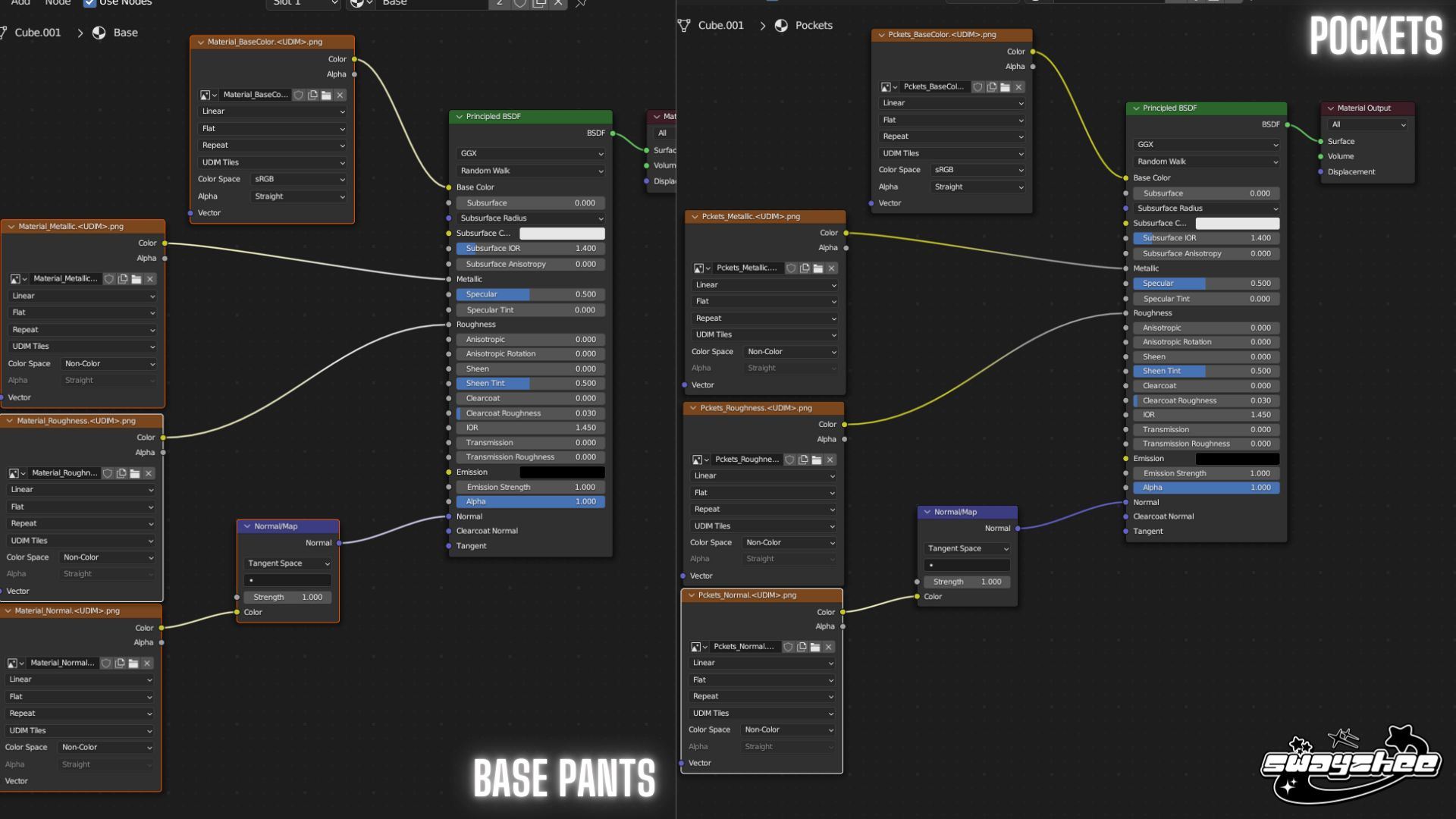The image size is (1456, 819).
Task: Click Cube.001 in the Pockets breadcrumb
Action: pyautogui.click(x=720, y=25)
